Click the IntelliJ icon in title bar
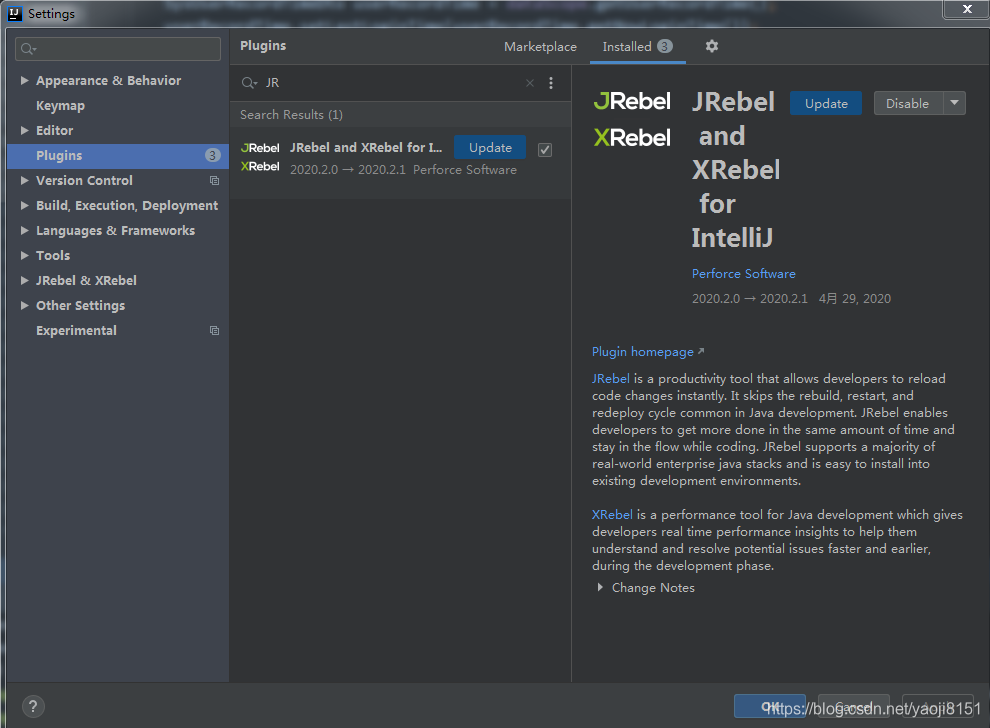Image resolution: width=990 pixels, height=728 pixels. coord(15,13)
